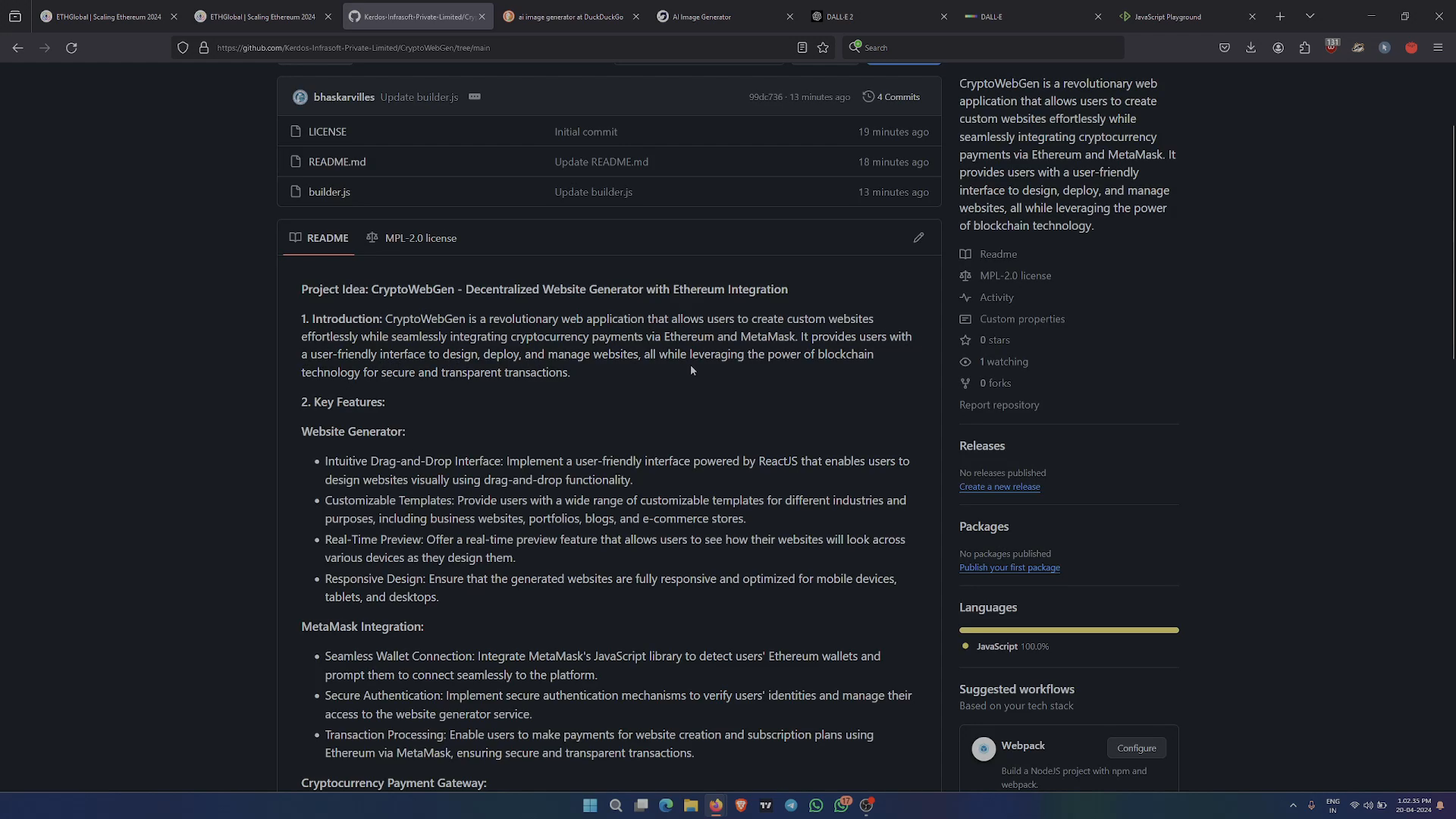Open File Explorer from taskbar

click(691, 805)
